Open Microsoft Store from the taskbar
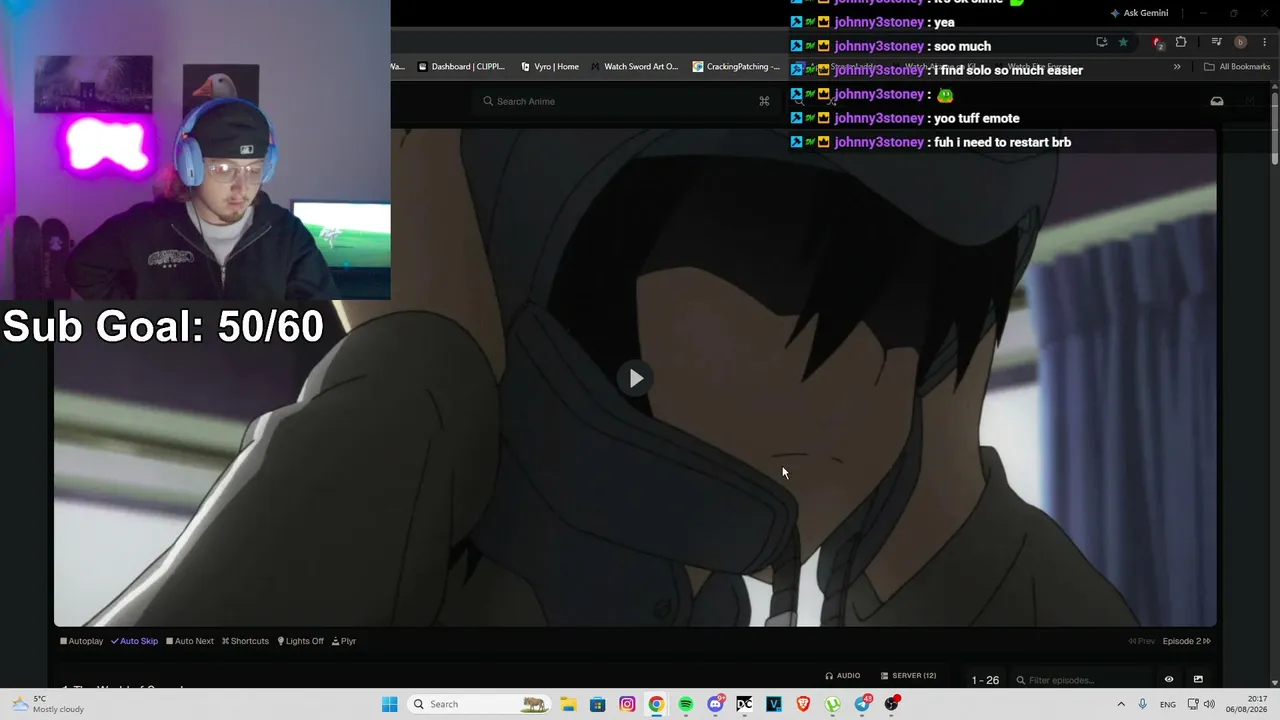The width and height of the screenshot is (1280, 720). (597, 704)
